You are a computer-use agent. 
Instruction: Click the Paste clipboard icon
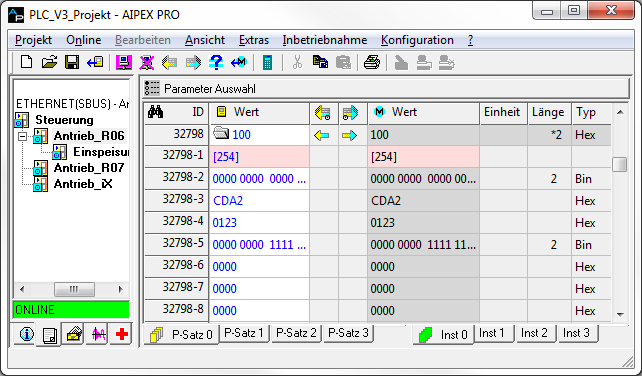click(x=343, y=63)
